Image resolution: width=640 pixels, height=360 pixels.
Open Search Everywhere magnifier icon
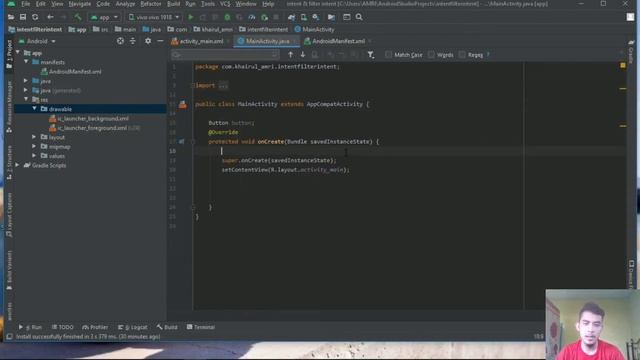(x=359, y=17)
